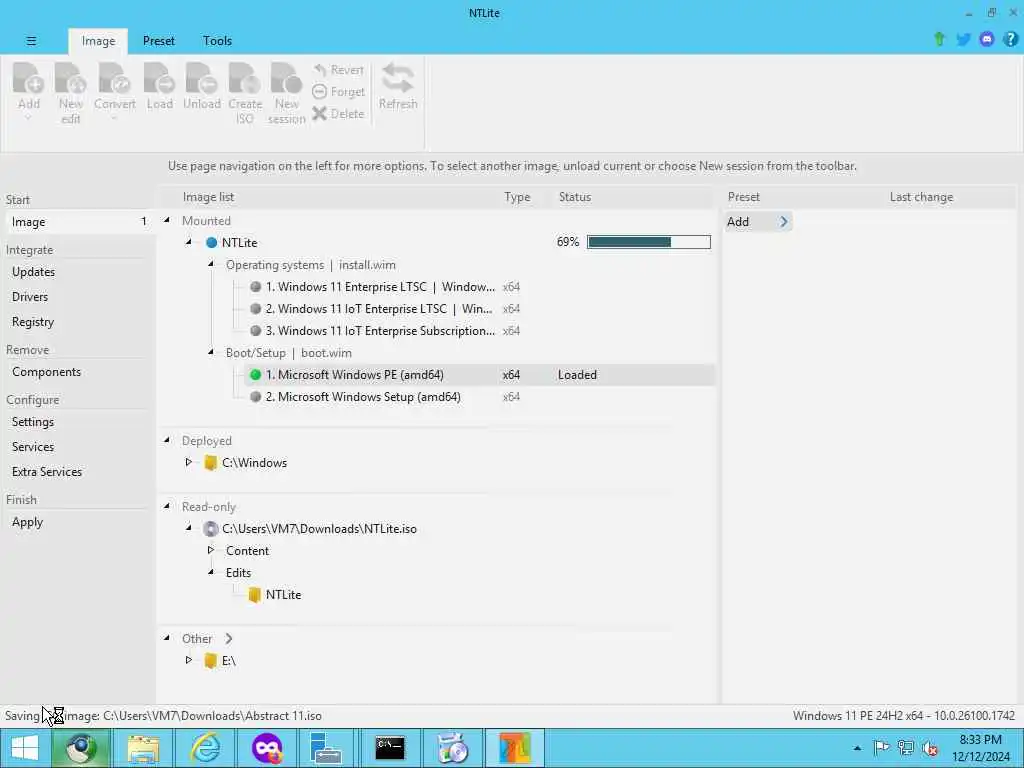Click the Last change column header
Screen dimensions: 1024x768
(921, 197)
